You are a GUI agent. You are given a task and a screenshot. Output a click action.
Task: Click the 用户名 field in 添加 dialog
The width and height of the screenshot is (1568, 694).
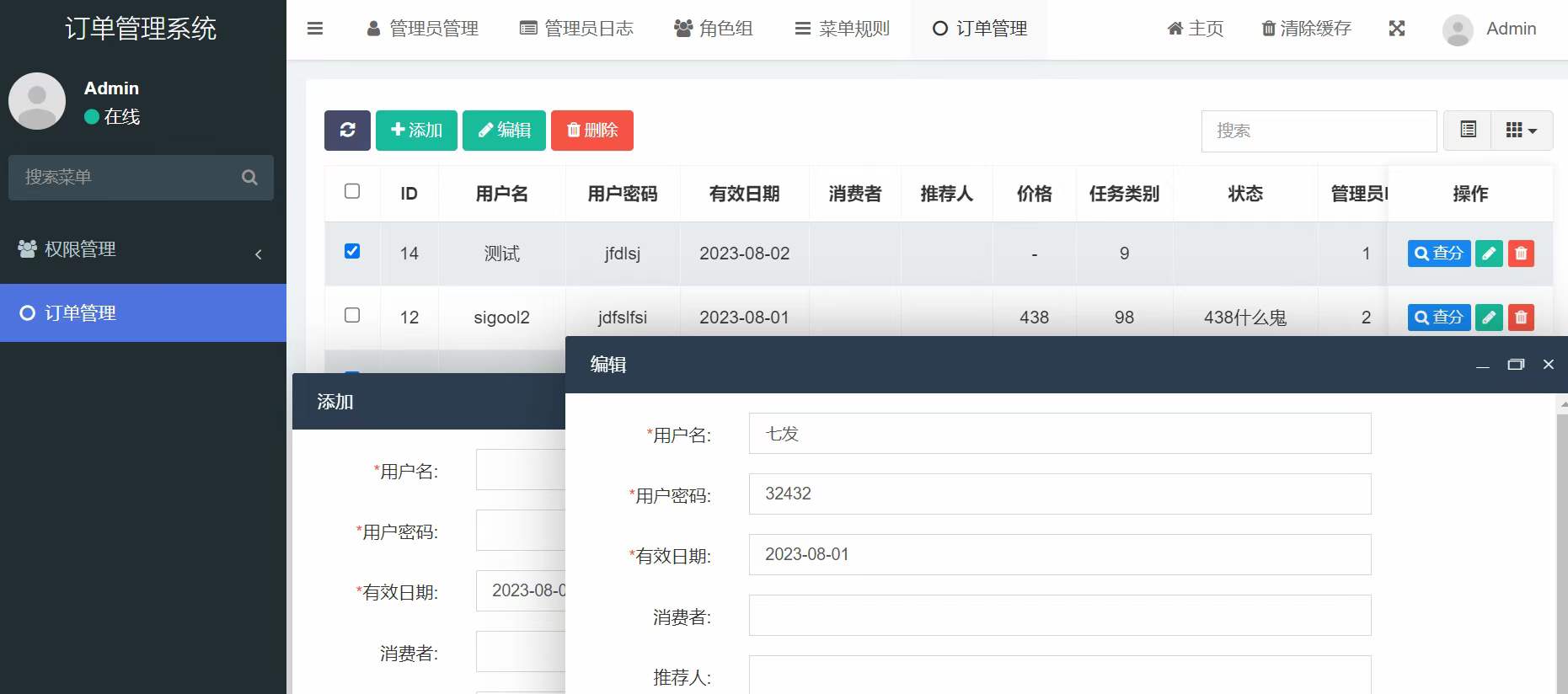(x=521, y=470)
